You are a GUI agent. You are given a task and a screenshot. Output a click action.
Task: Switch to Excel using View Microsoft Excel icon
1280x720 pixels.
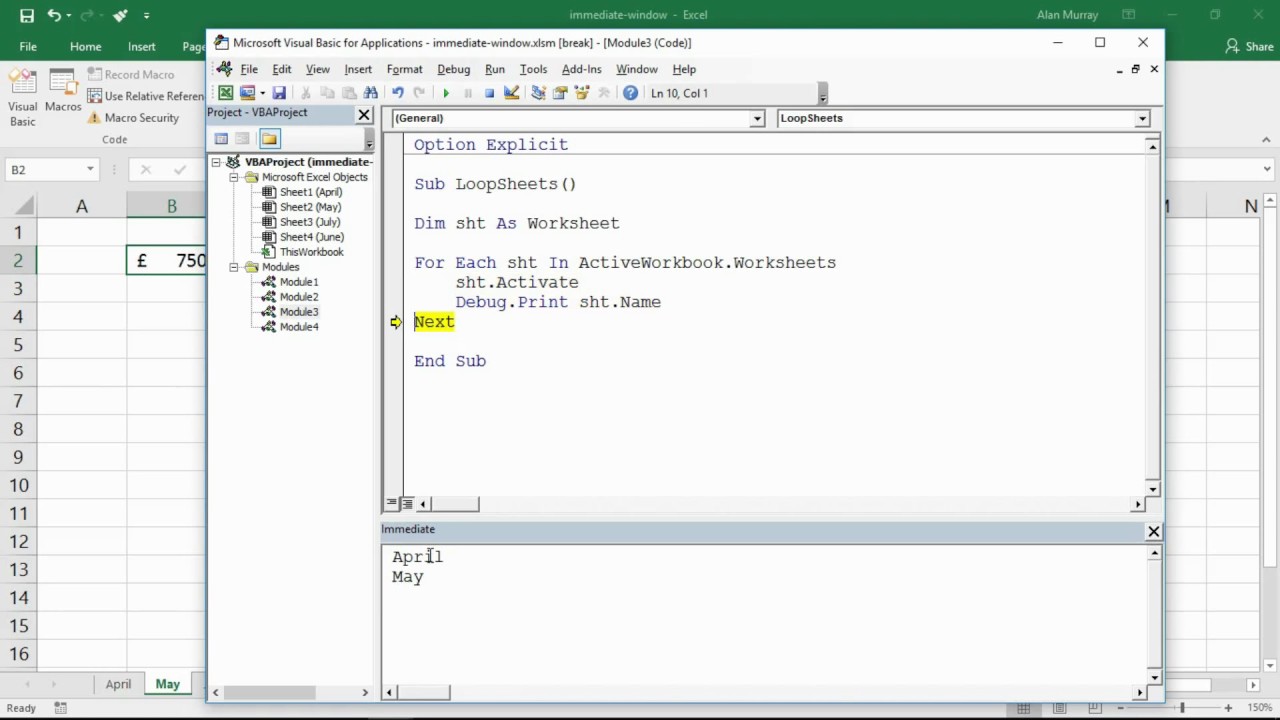(x=226, y=93)
